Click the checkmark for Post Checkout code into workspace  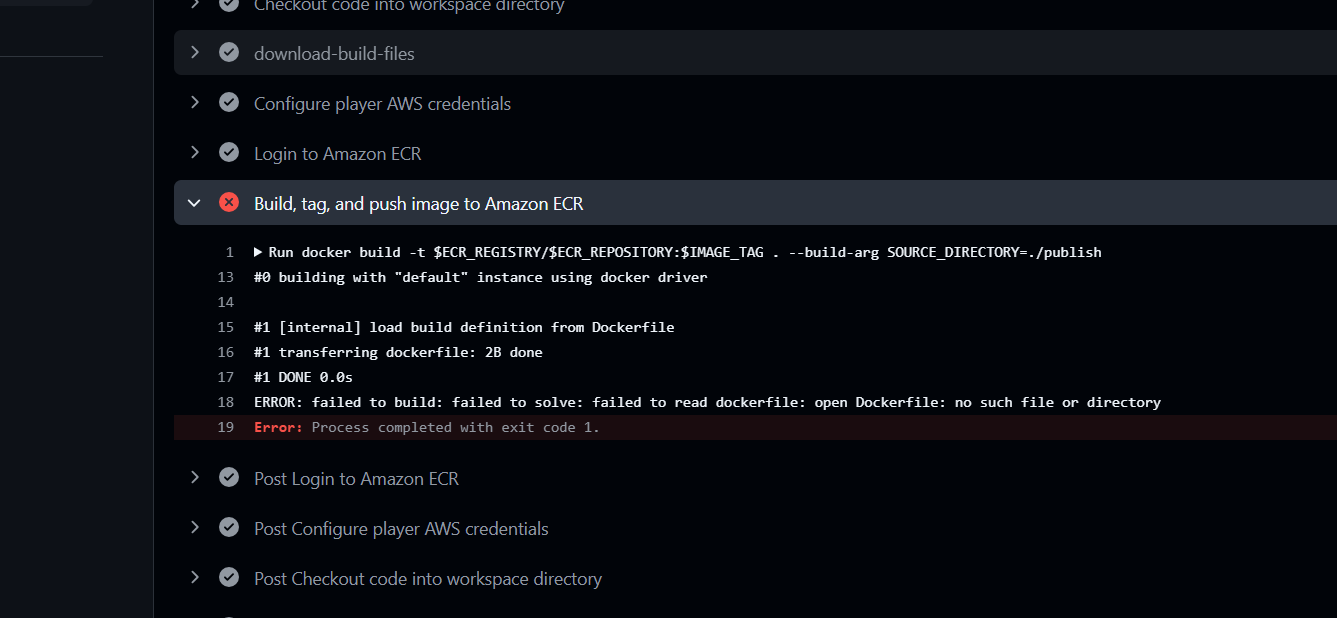click(229, 578)
